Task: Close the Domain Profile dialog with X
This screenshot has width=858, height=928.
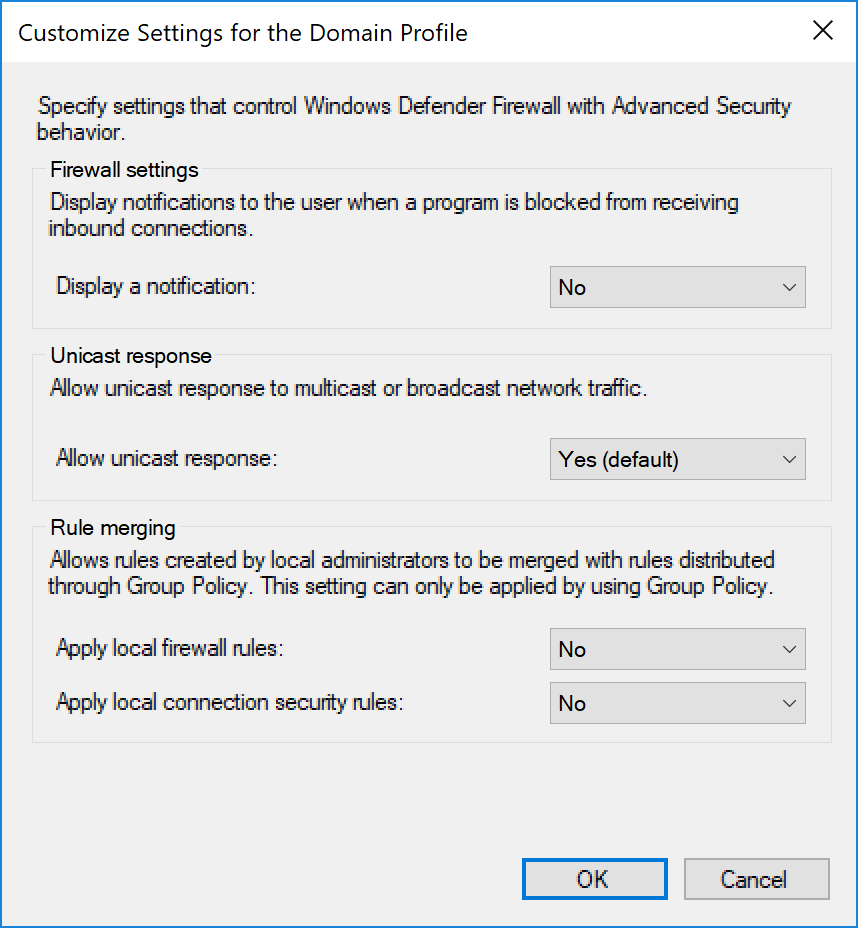Action: click(822, 31)
